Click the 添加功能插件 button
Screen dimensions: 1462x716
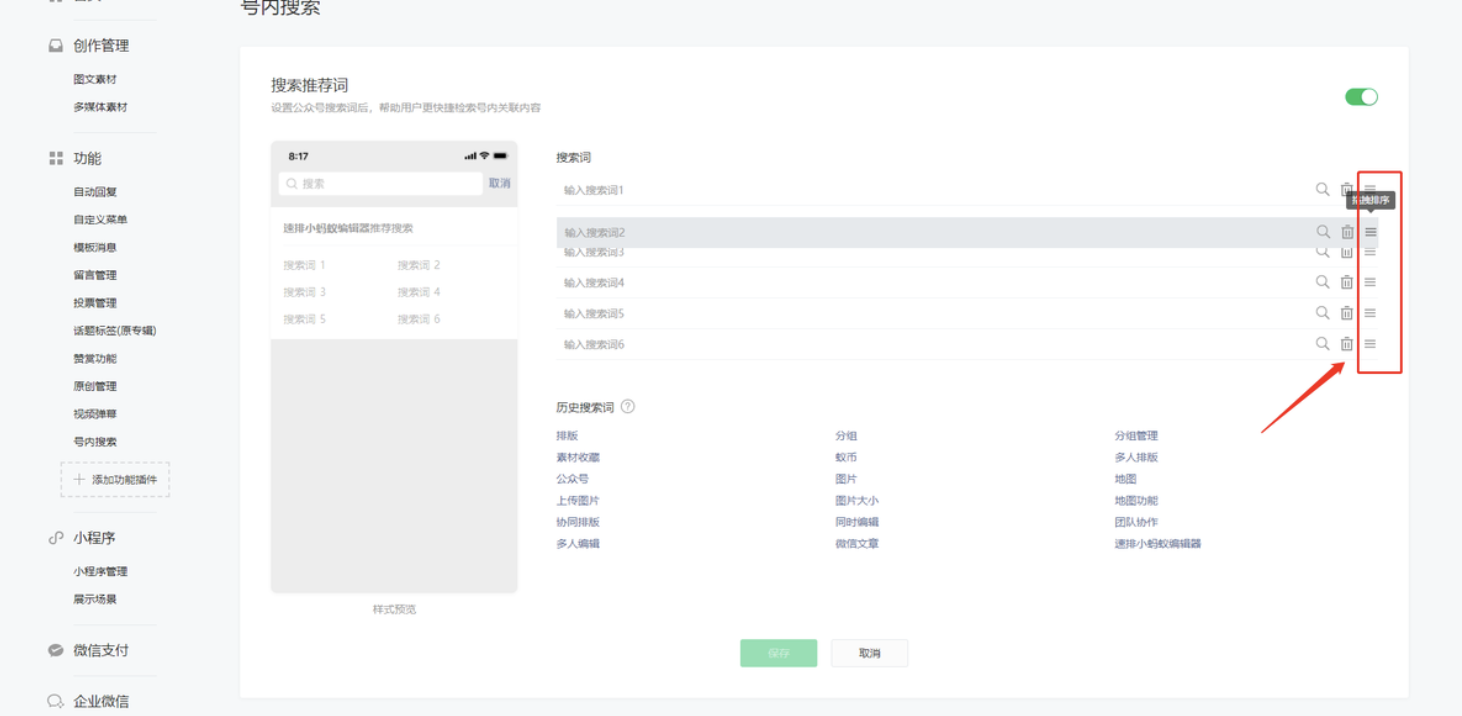115,480
